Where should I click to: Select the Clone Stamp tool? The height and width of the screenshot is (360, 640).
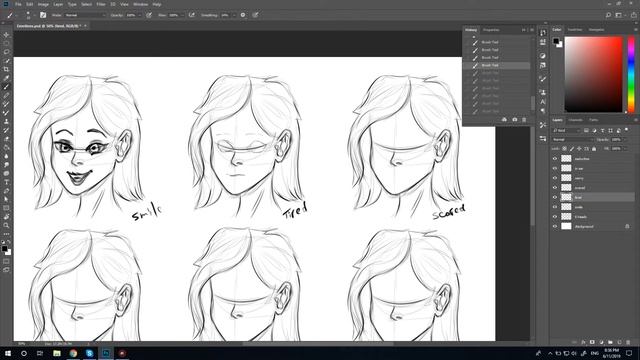[6, 121]
